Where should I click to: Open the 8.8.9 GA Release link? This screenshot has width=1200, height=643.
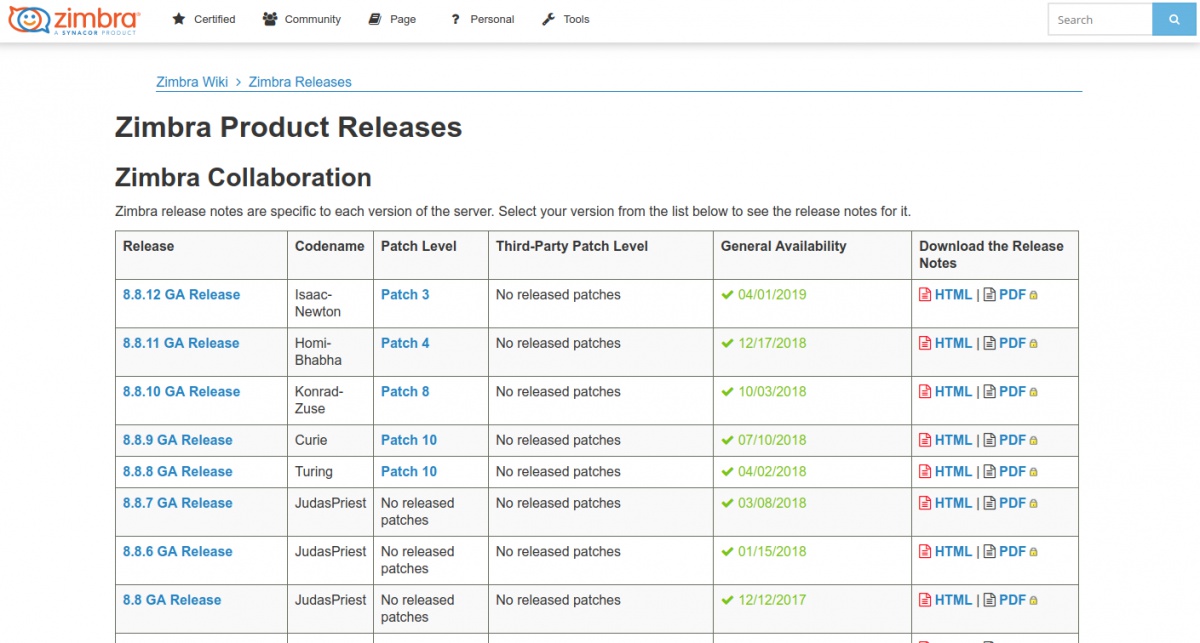coord(177,440)
